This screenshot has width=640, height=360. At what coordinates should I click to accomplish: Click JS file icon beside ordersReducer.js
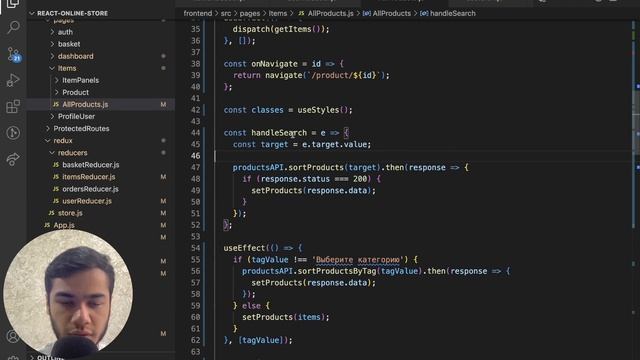click(56, 189)
